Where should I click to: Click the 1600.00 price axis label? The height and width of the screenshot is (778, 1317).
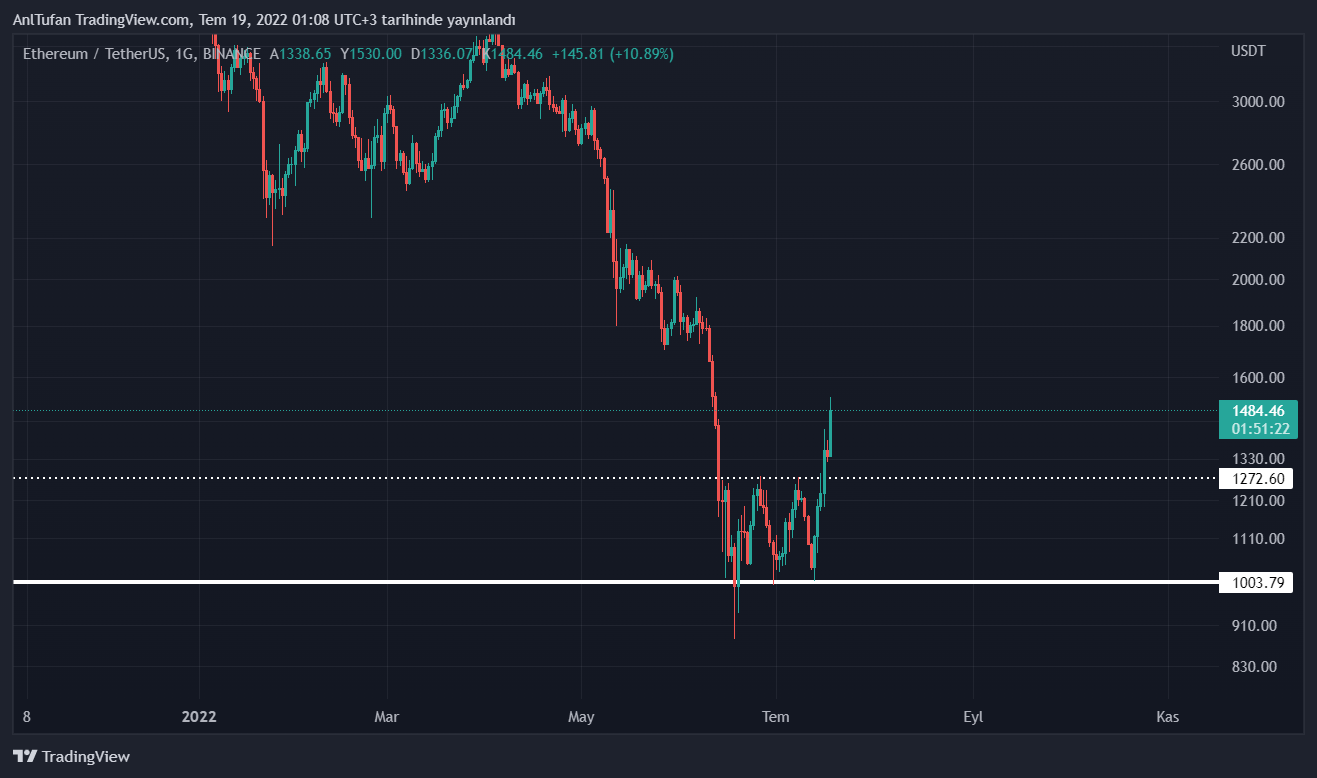point(1258,378)
